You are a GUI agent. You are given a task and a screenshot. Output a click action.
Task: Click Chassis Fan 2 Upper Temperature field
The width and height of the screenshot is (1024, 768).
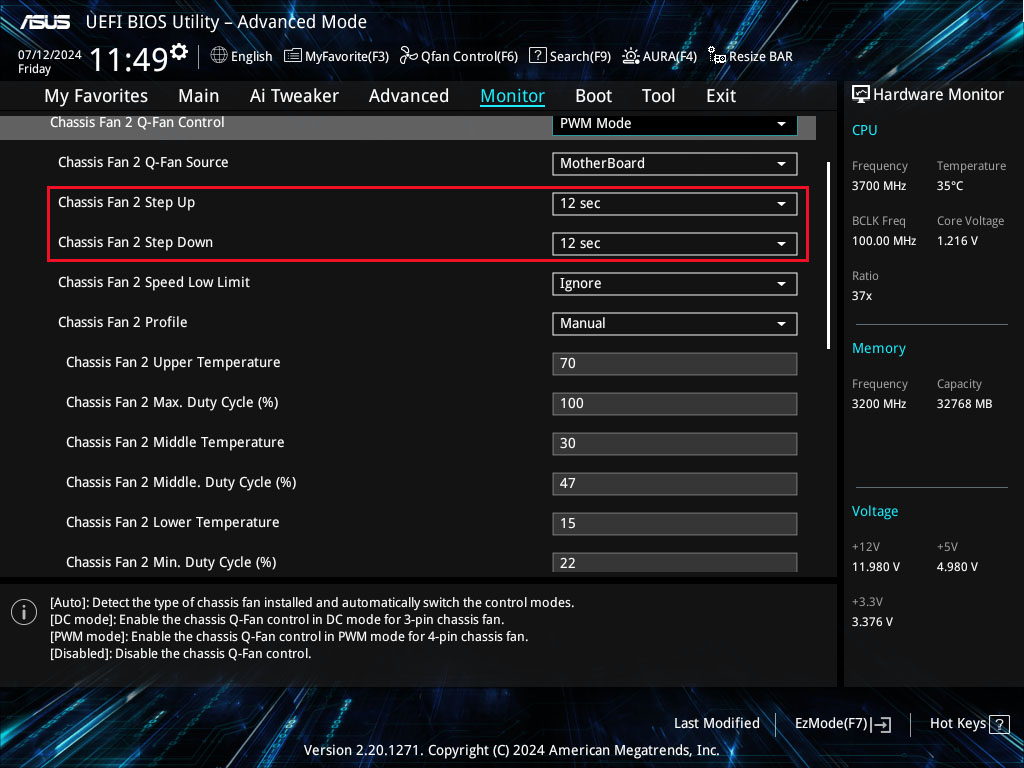coord(675,363)
